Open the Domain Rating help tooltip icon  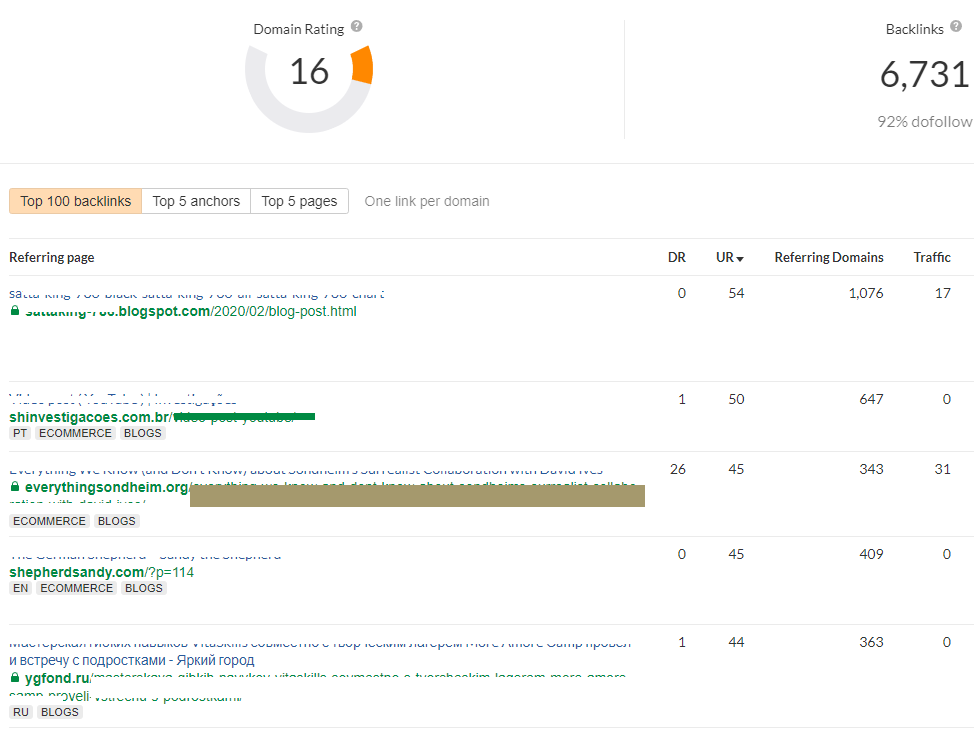tap(357, 26)
